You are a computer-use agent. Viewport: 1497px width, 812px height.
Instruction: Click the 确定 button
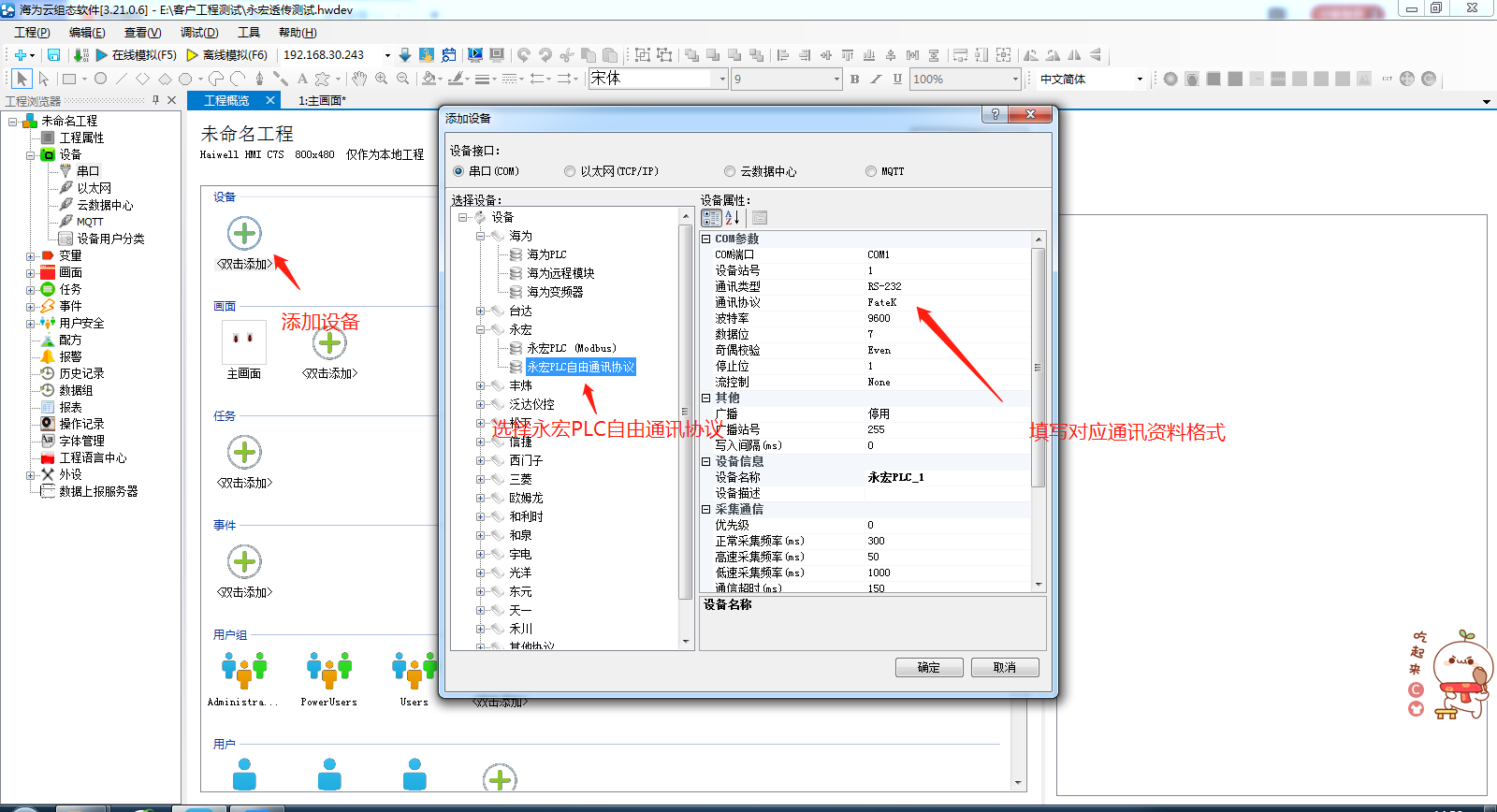[x=929, y=667]
